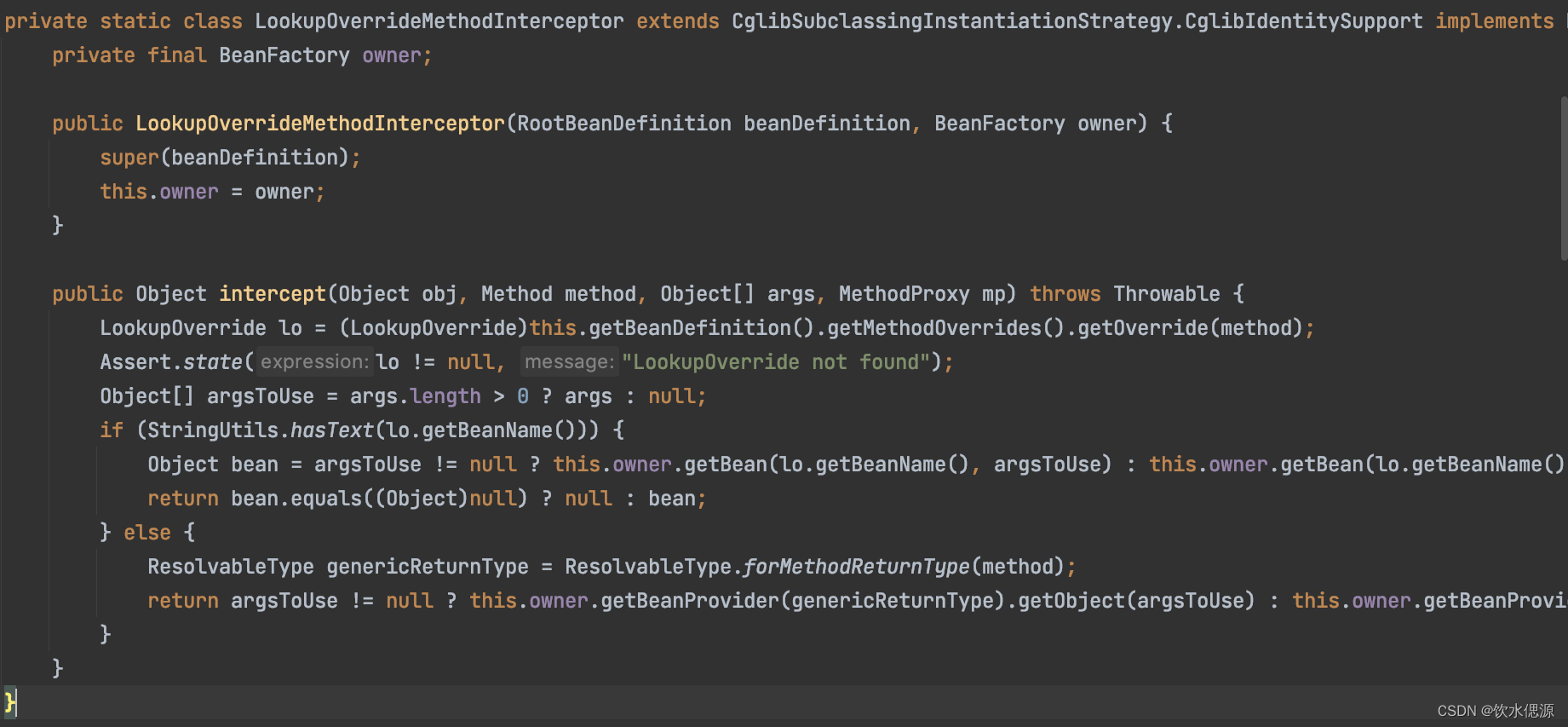1568x727 pixels.
Task: Click 'getBeanDefinition()' after this.
Action: click(702, 328)
